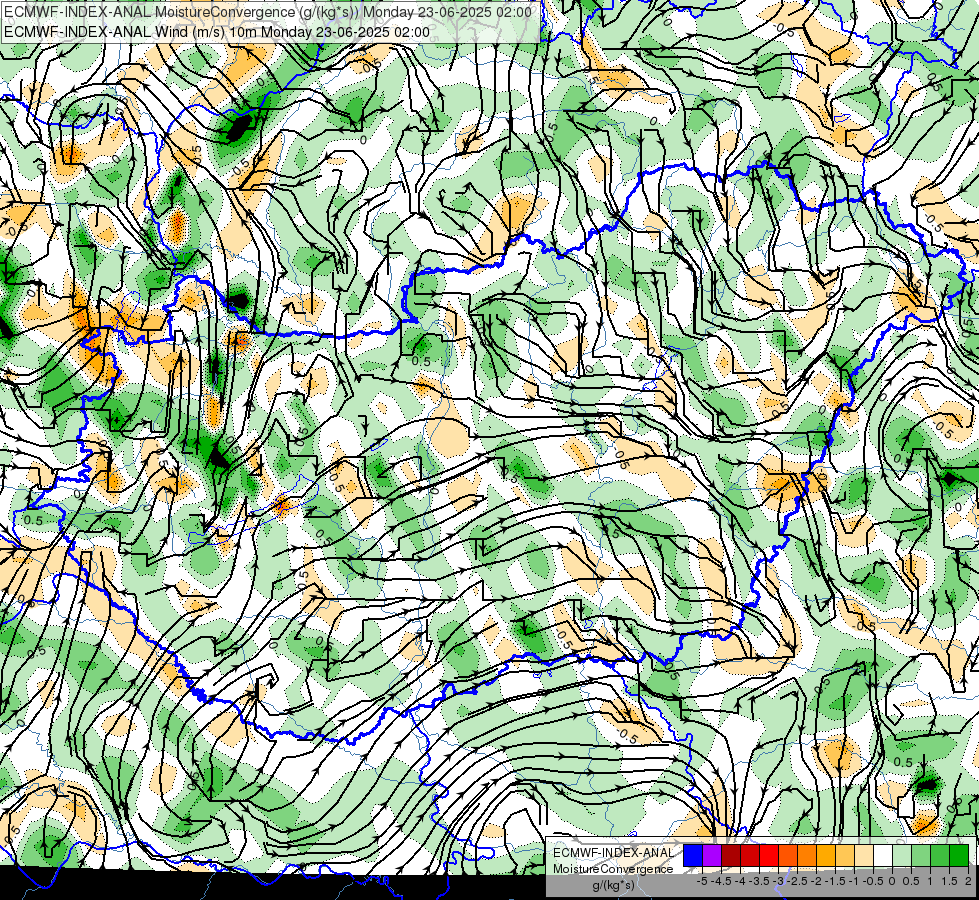Click the '2' value ending the legend scale
979x900 pixels.
coord(968,881)
